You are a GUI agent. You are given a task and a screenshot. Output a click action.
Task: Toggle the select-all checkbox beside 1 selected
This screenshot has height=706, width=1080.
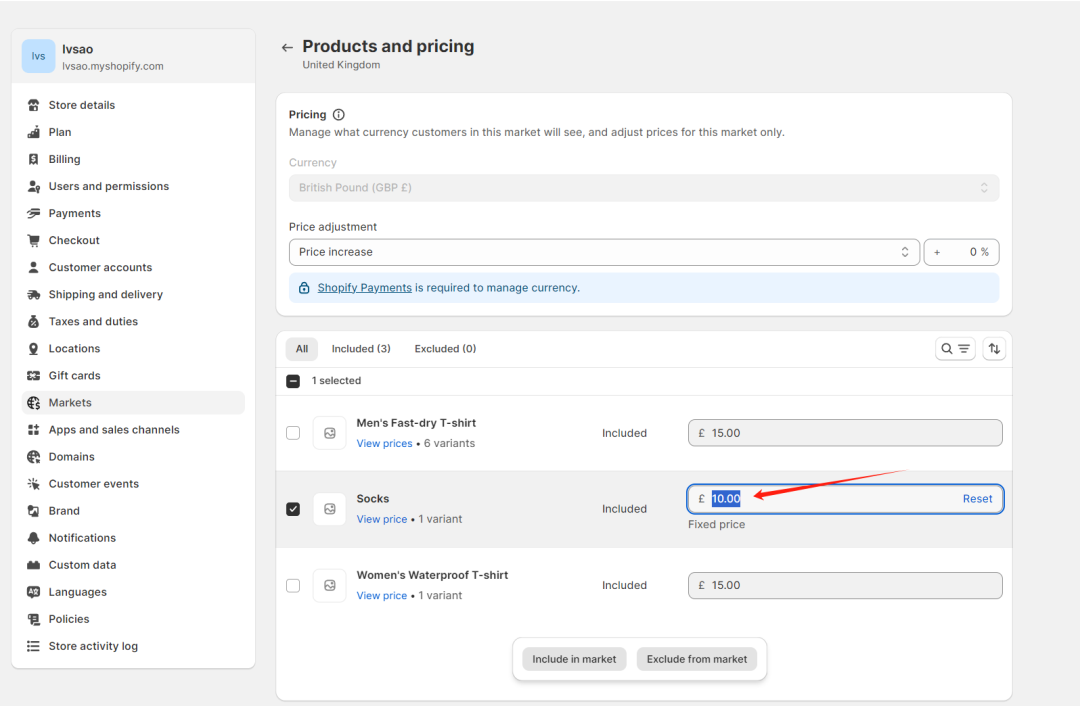click(293, 381)
